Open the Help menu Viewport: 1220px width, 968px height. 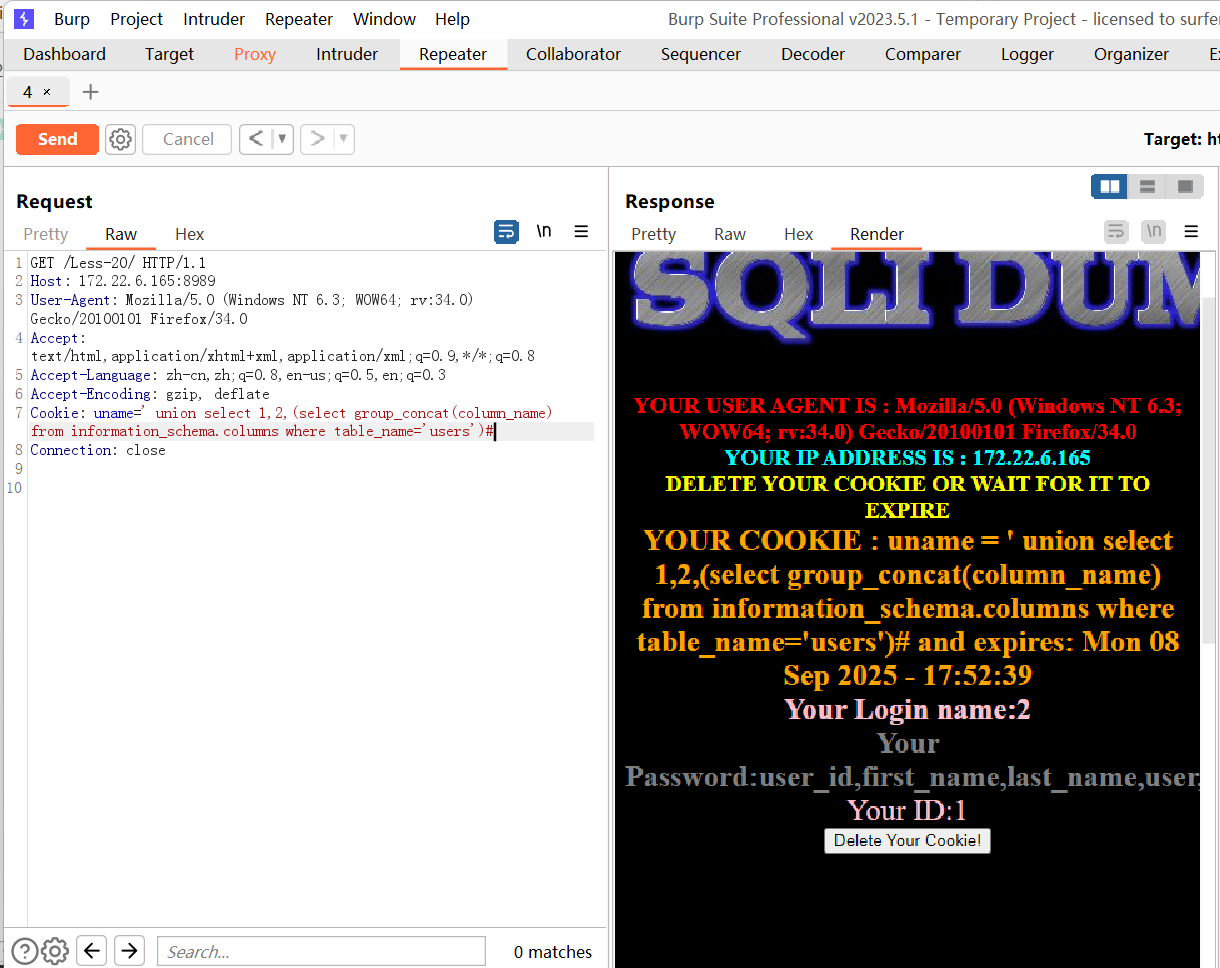(452, 19)
